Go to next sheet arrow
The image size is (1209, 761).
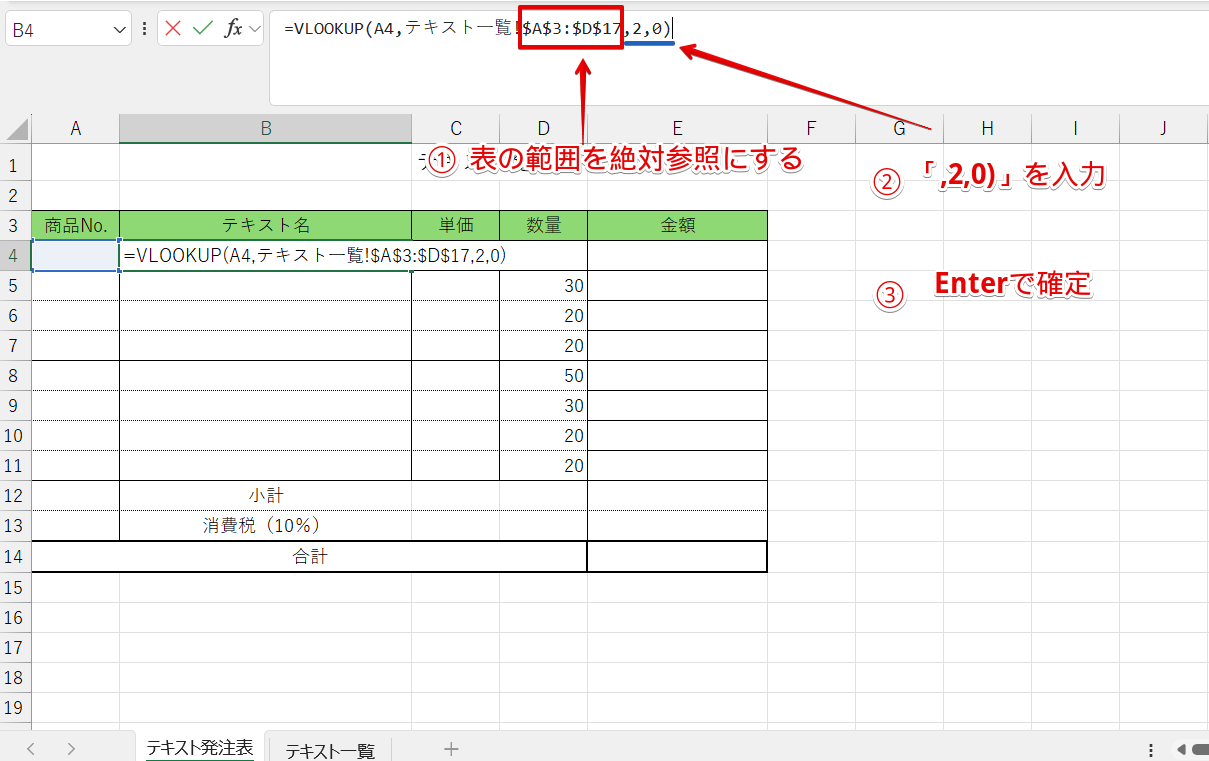click(71, 749)
